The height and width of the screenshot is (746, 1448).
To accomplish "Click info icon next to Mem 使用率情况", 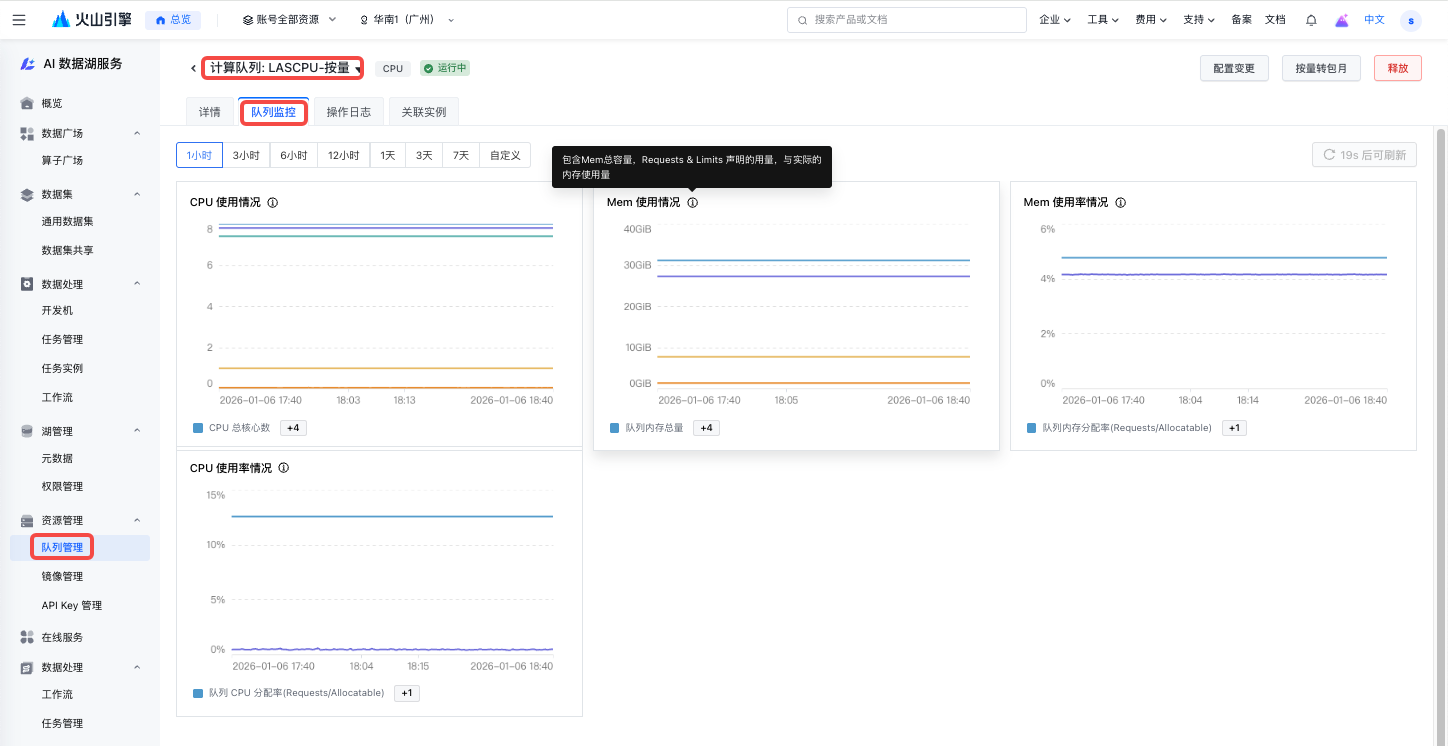I will click(1120, 202).
